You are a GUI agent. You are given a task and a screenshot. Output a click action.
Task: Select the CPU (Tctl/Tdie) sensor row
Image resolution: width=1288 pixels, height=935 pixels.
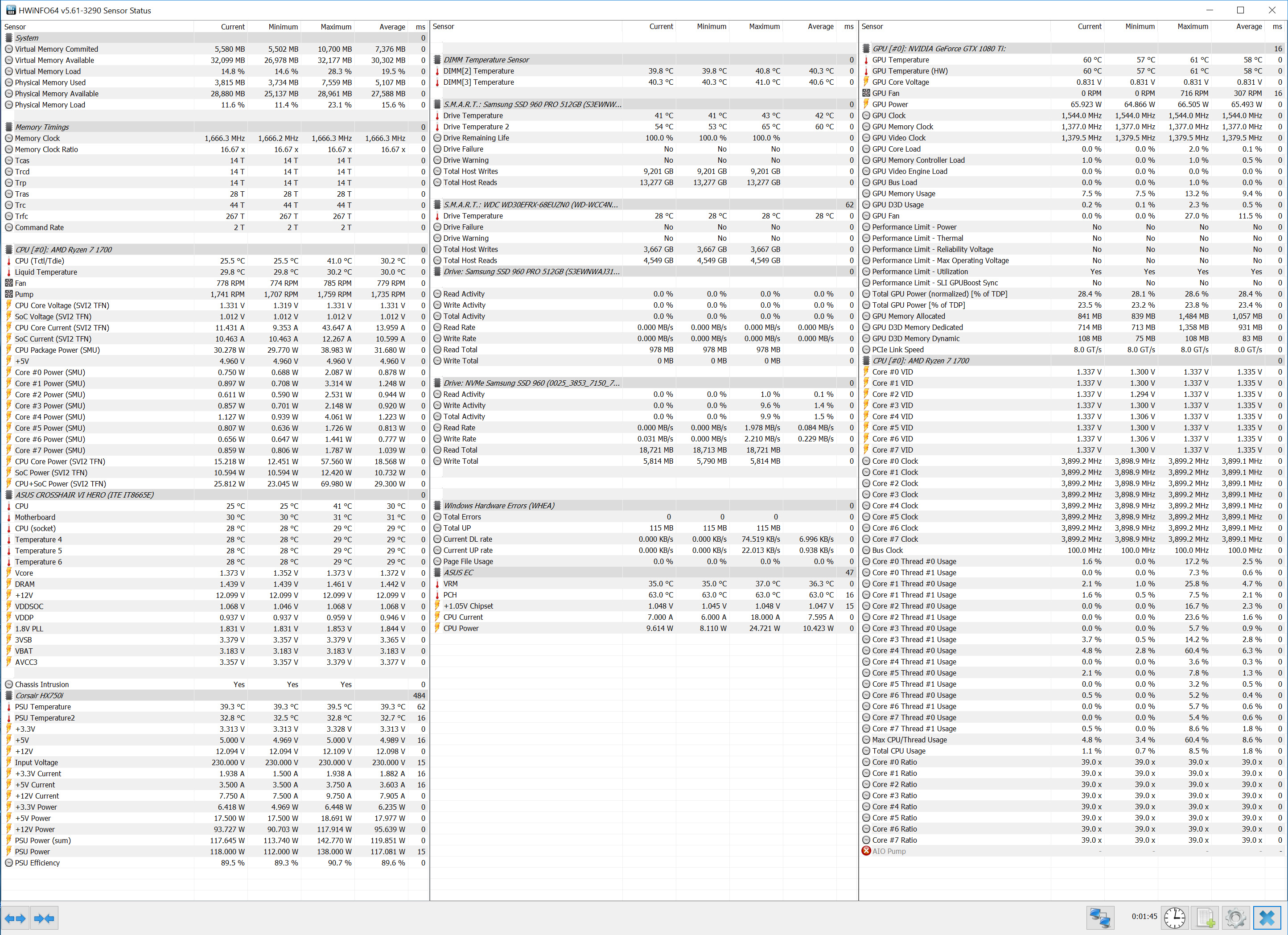(x=40, y=261)
